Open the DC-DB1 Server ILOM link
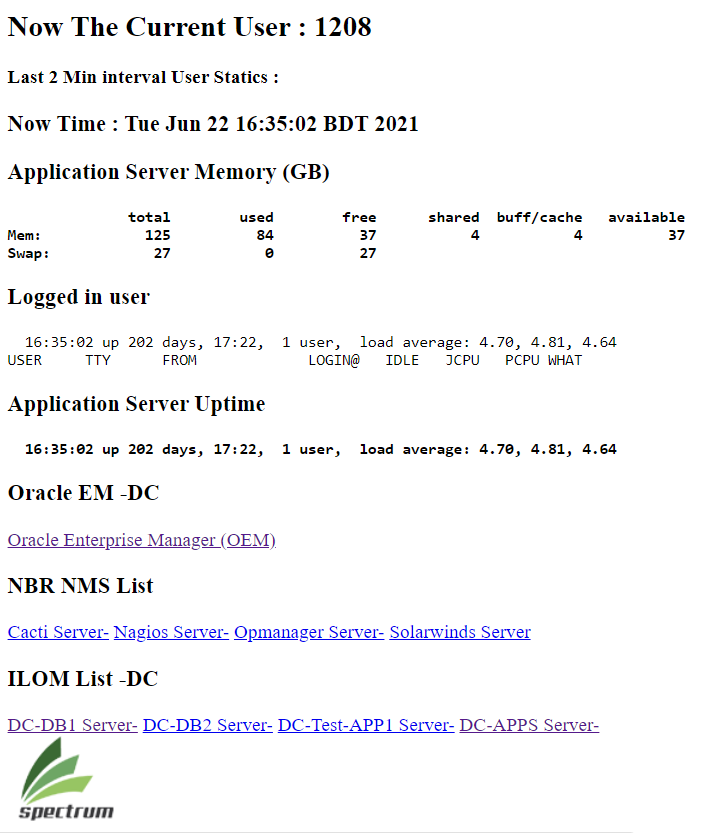This screenshot has height=833, width=721. tap(72, 725)
